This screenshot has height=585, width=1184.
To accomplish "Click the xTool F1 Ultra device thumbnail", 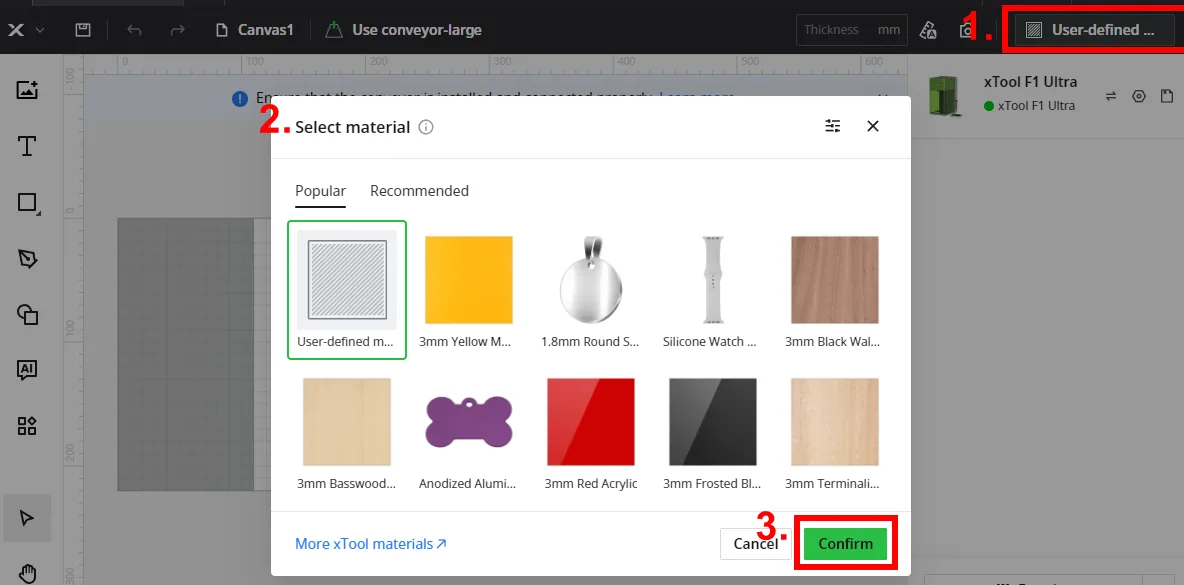I will (945, 95).
